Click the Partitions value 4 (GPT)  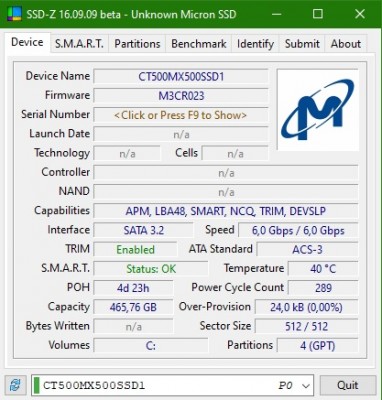tap(317, 346)
